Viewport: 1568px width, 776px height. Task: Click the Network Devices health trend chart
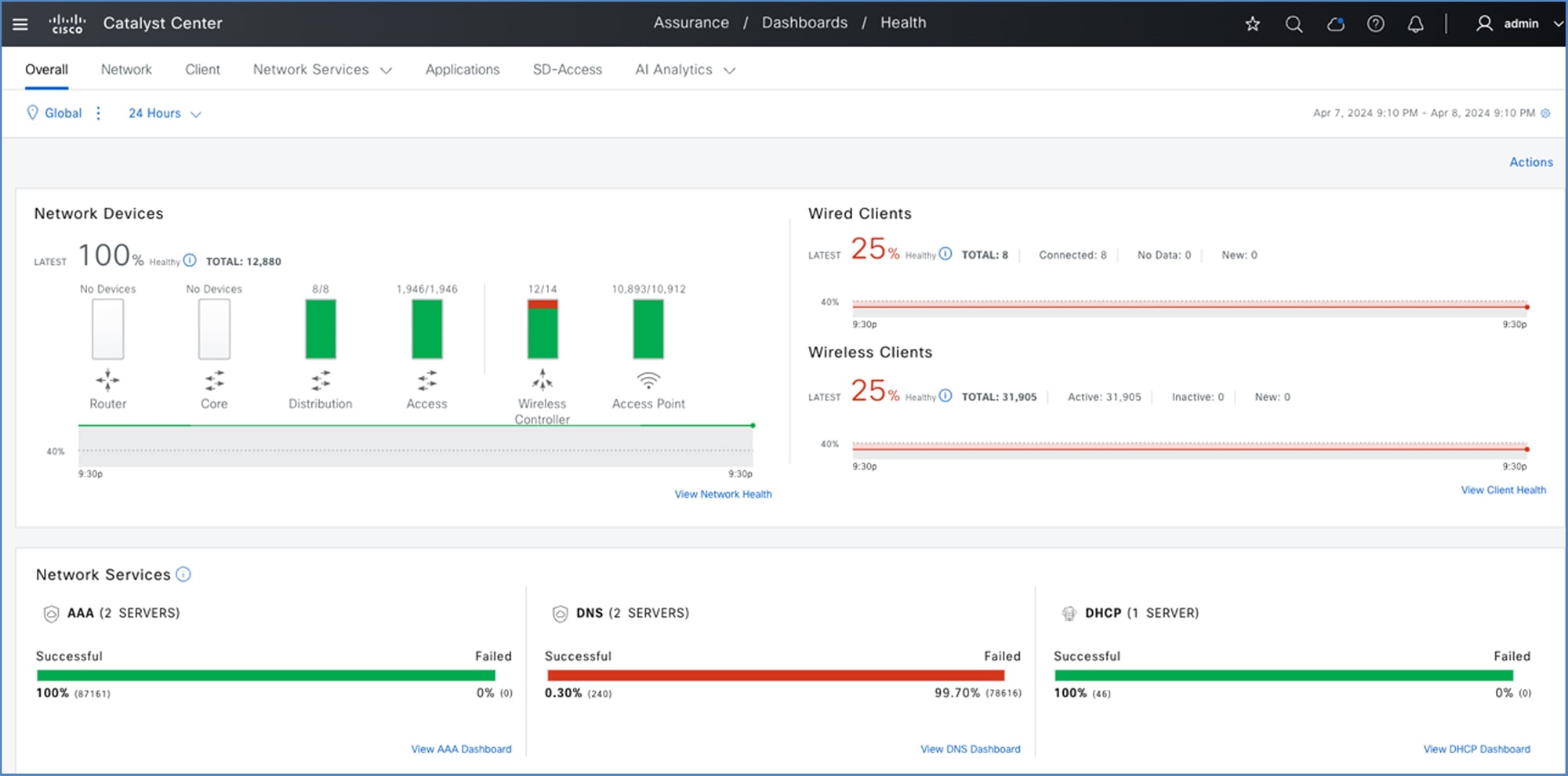coord(416,444)
